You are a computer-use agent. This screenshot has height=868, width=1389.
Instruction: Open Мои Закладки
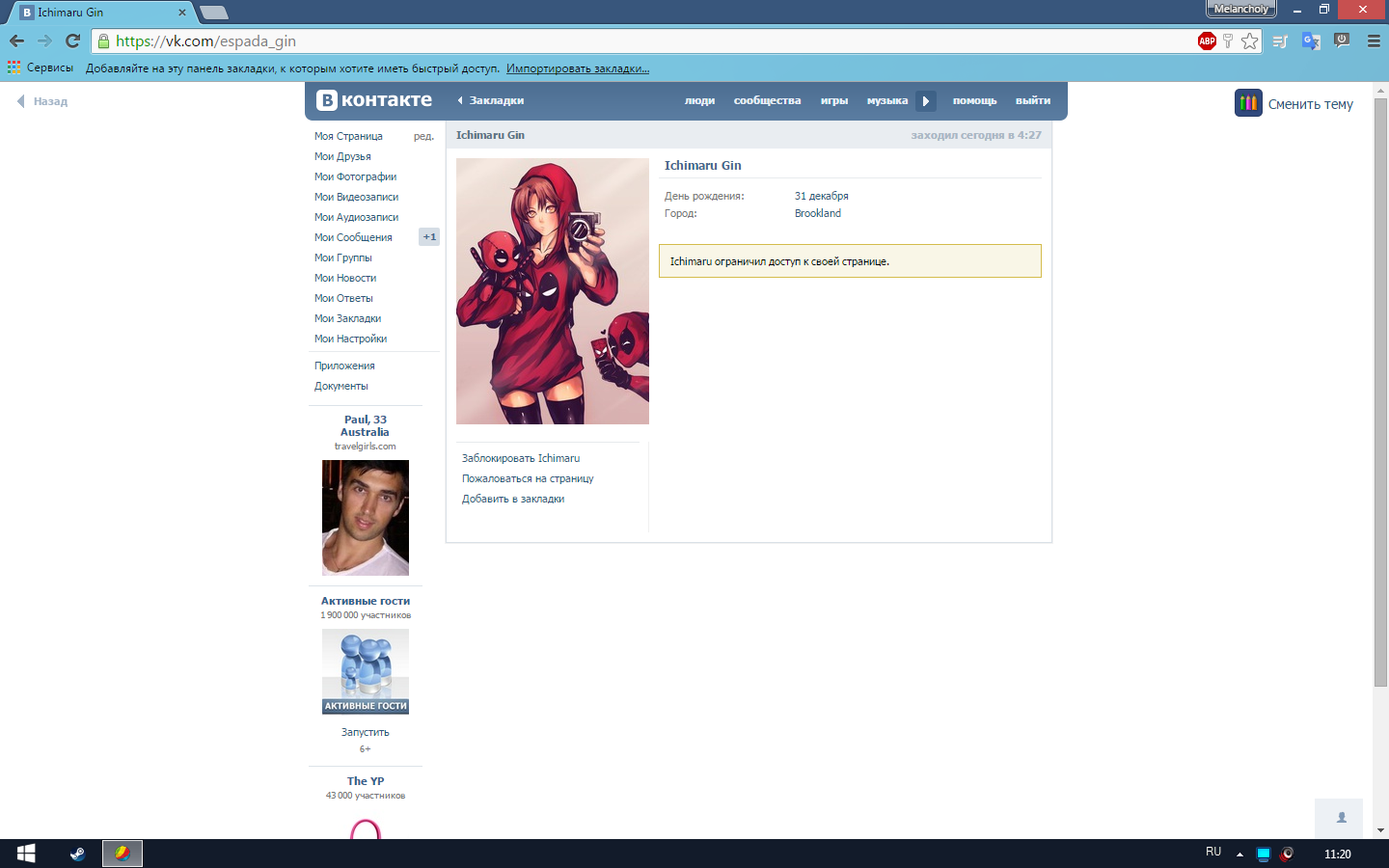tap(347, 318)
